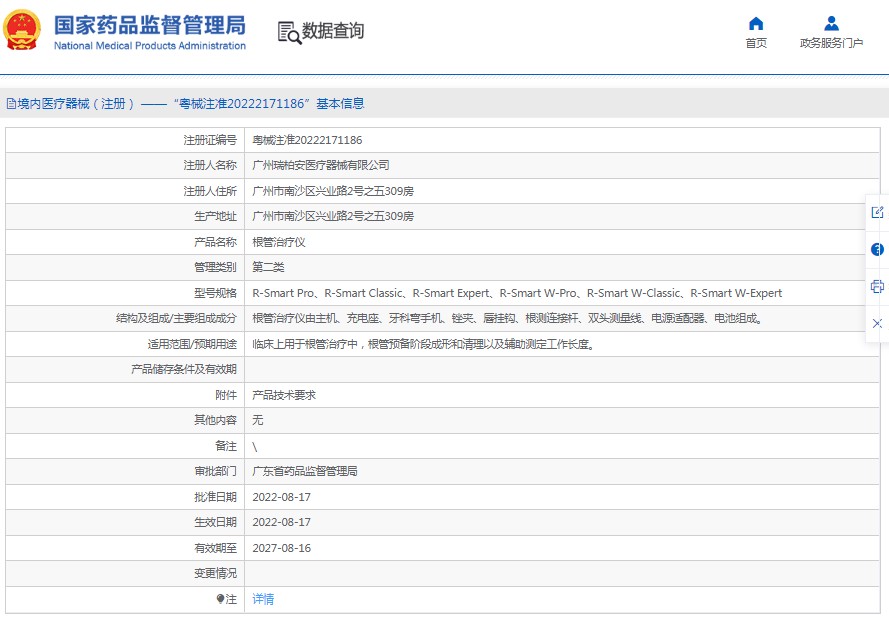Click product name 根管治疗仪

[x=279, y=242]
